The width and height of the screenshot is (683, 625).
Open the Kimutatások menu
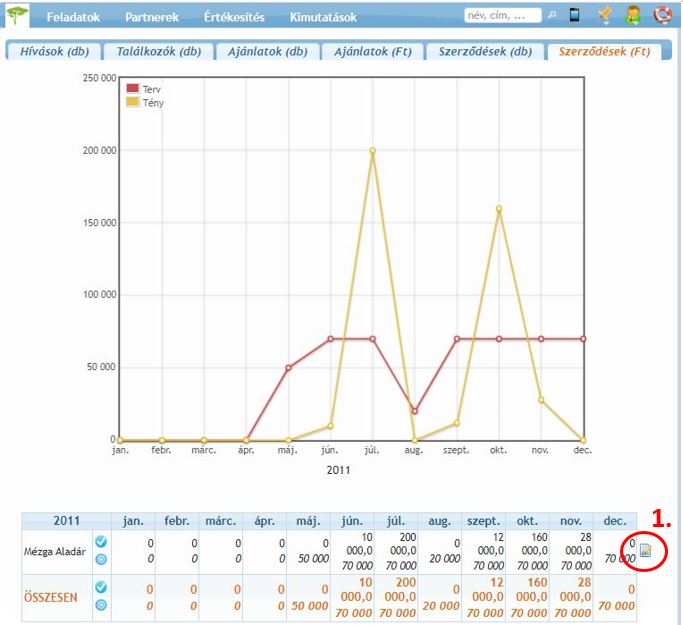click(x=323, y=17)
